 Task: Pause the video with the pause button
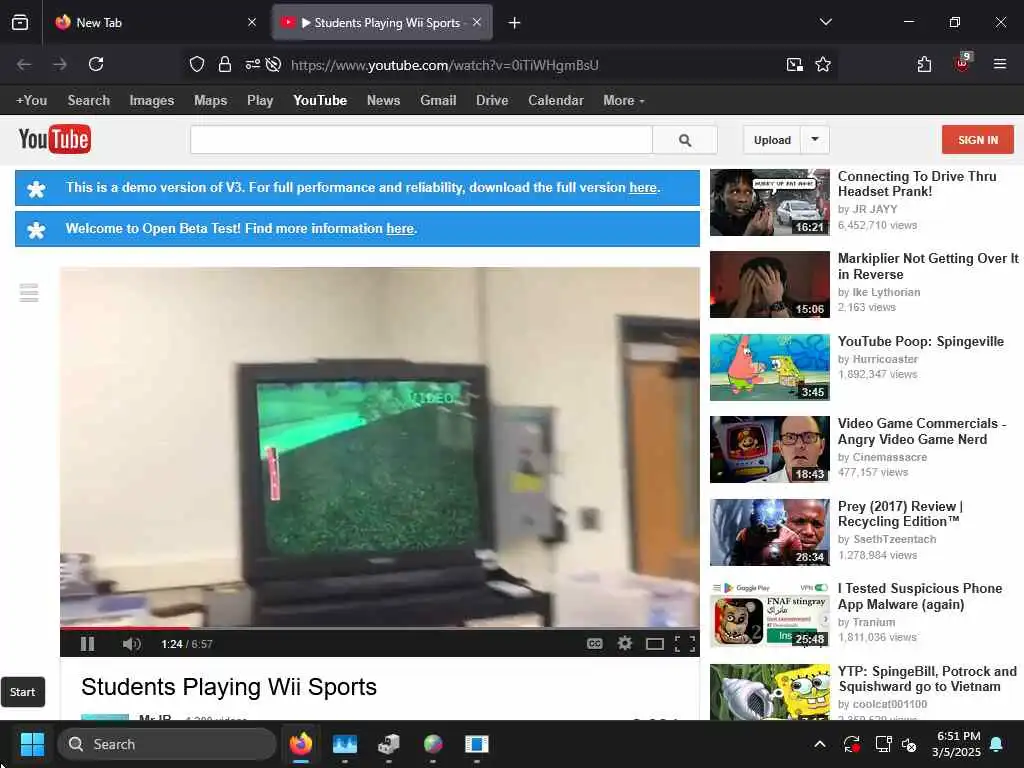point(88,644)
